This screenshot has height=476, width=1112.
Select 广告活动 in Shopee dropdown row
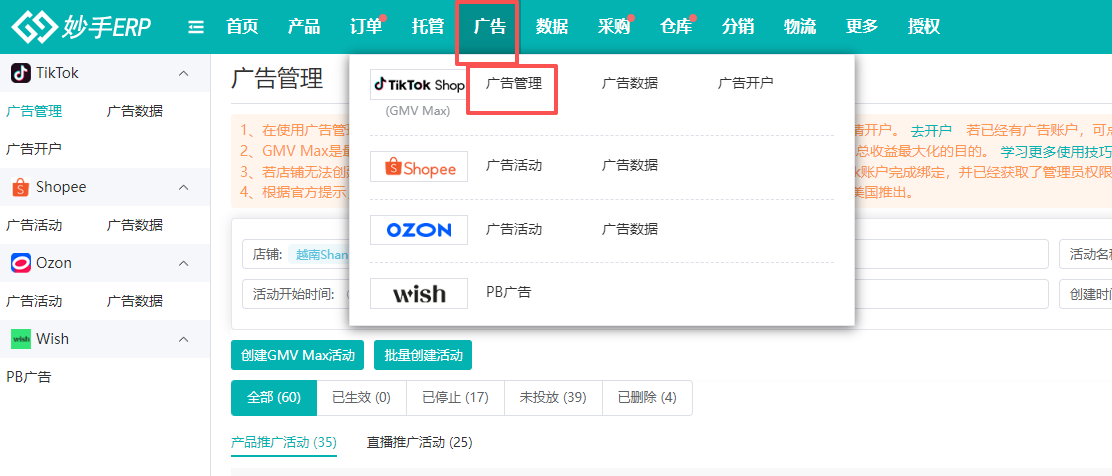coord(514,165)
